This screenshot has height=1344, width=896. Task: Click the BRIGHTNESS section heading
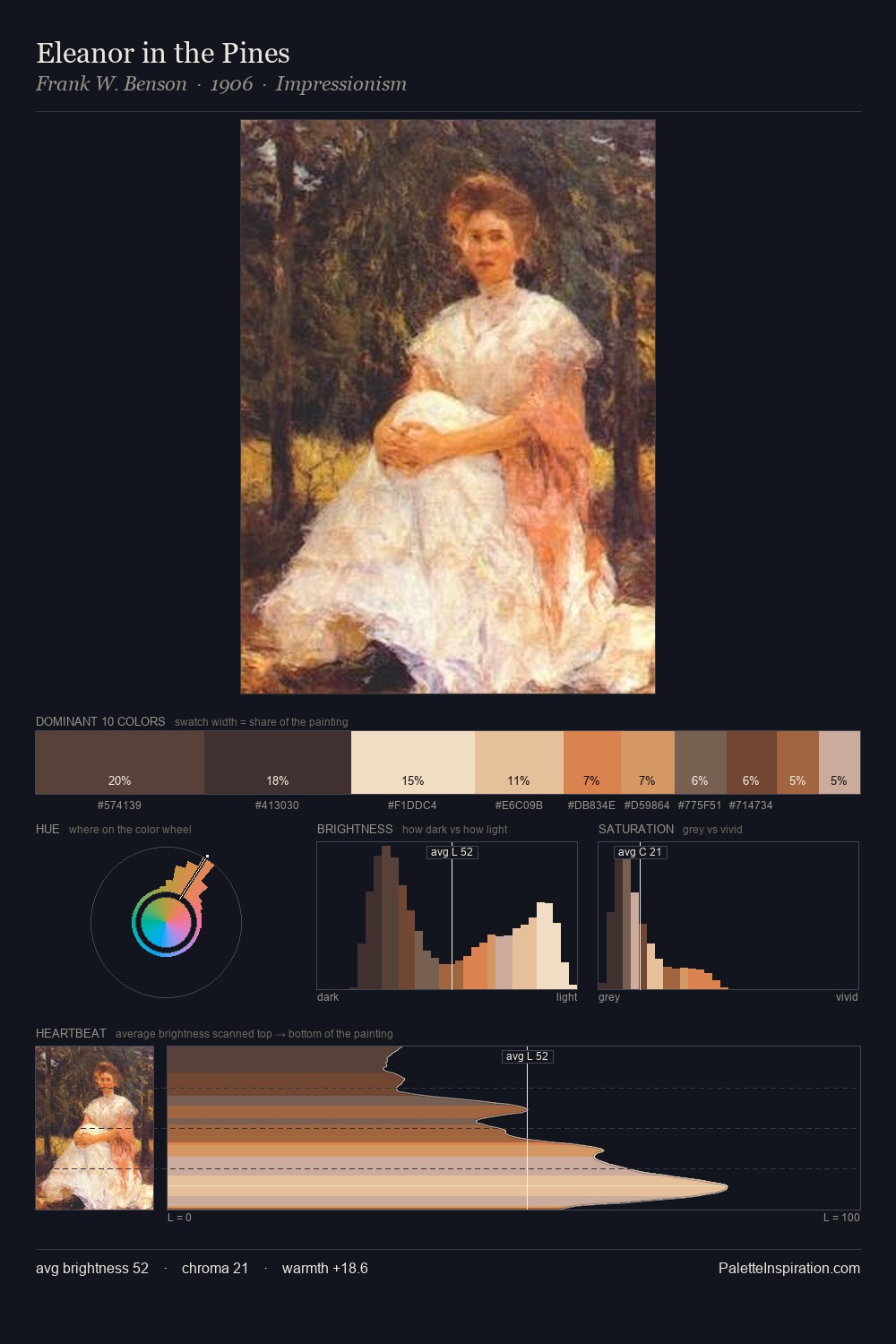pyautogui.click(x=355, y=829)
